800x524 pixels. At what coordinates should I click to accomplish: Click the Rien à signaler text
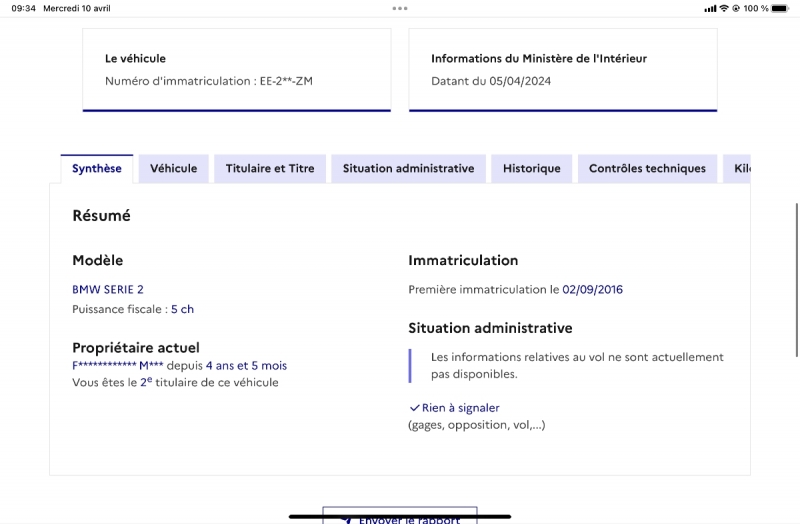(460, 408)
